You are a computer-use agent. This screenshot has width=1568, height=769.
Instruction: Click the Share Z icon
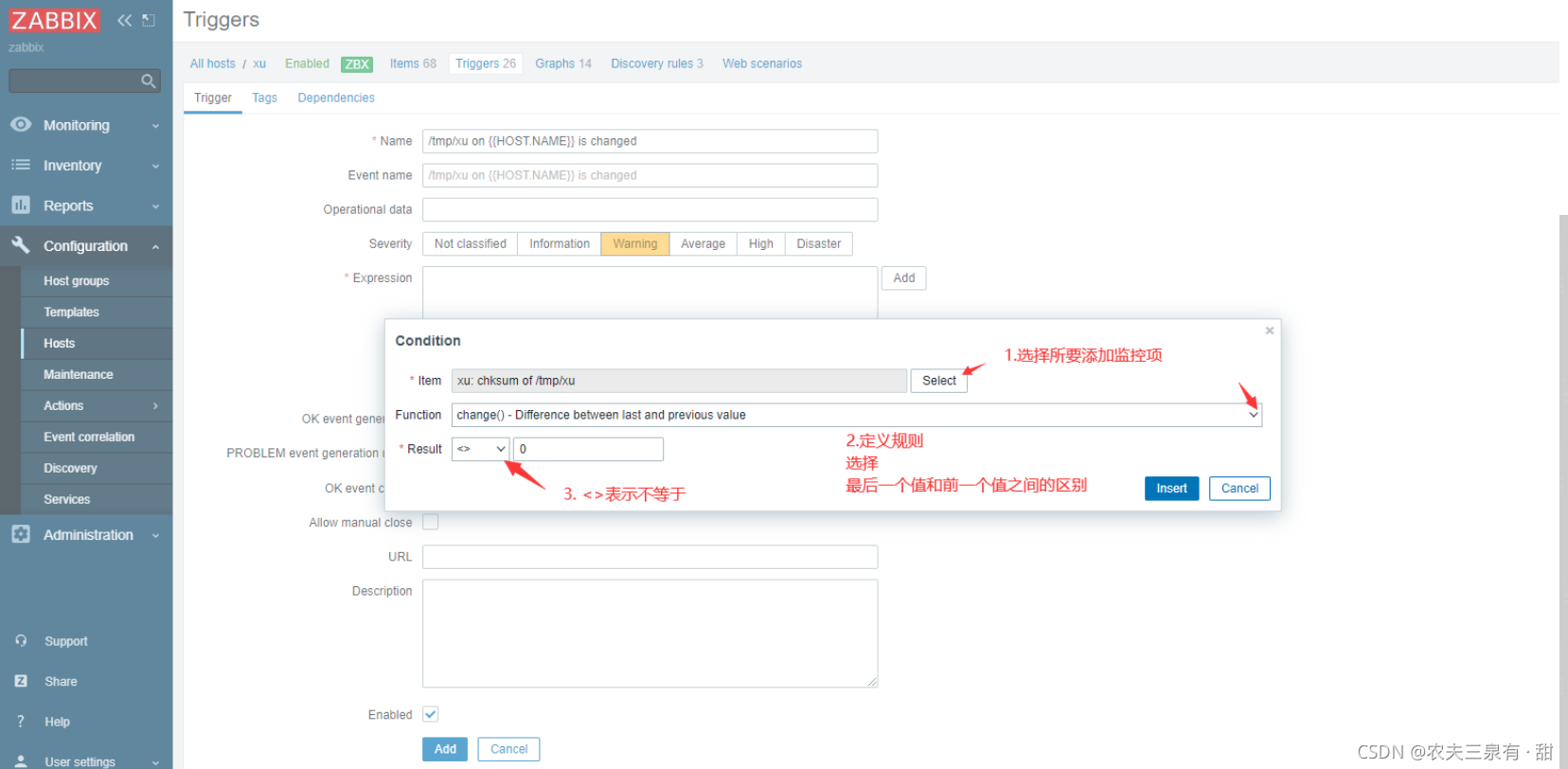(21, 681)
